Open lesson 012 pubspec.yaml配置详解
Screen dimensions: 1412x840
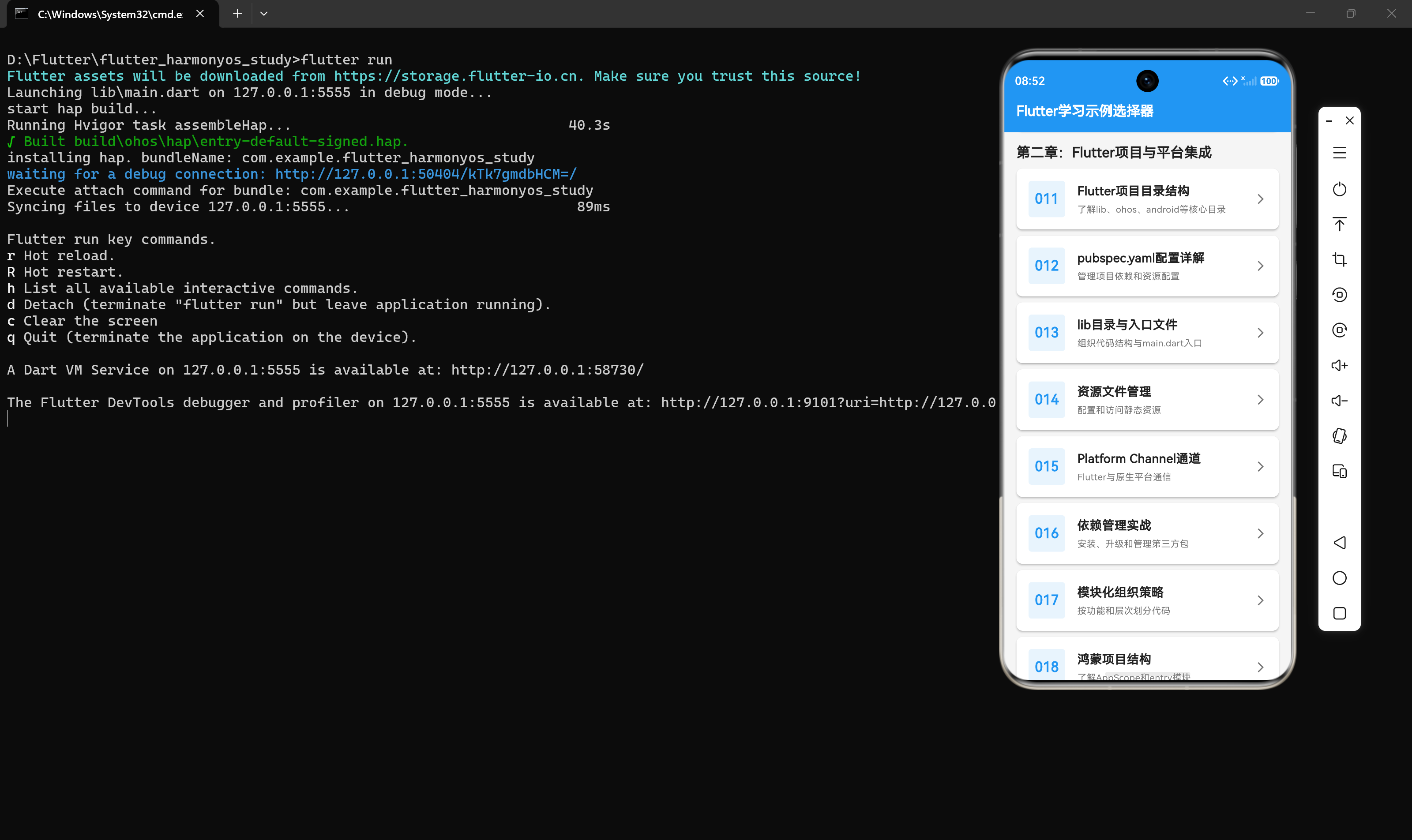1147,266
